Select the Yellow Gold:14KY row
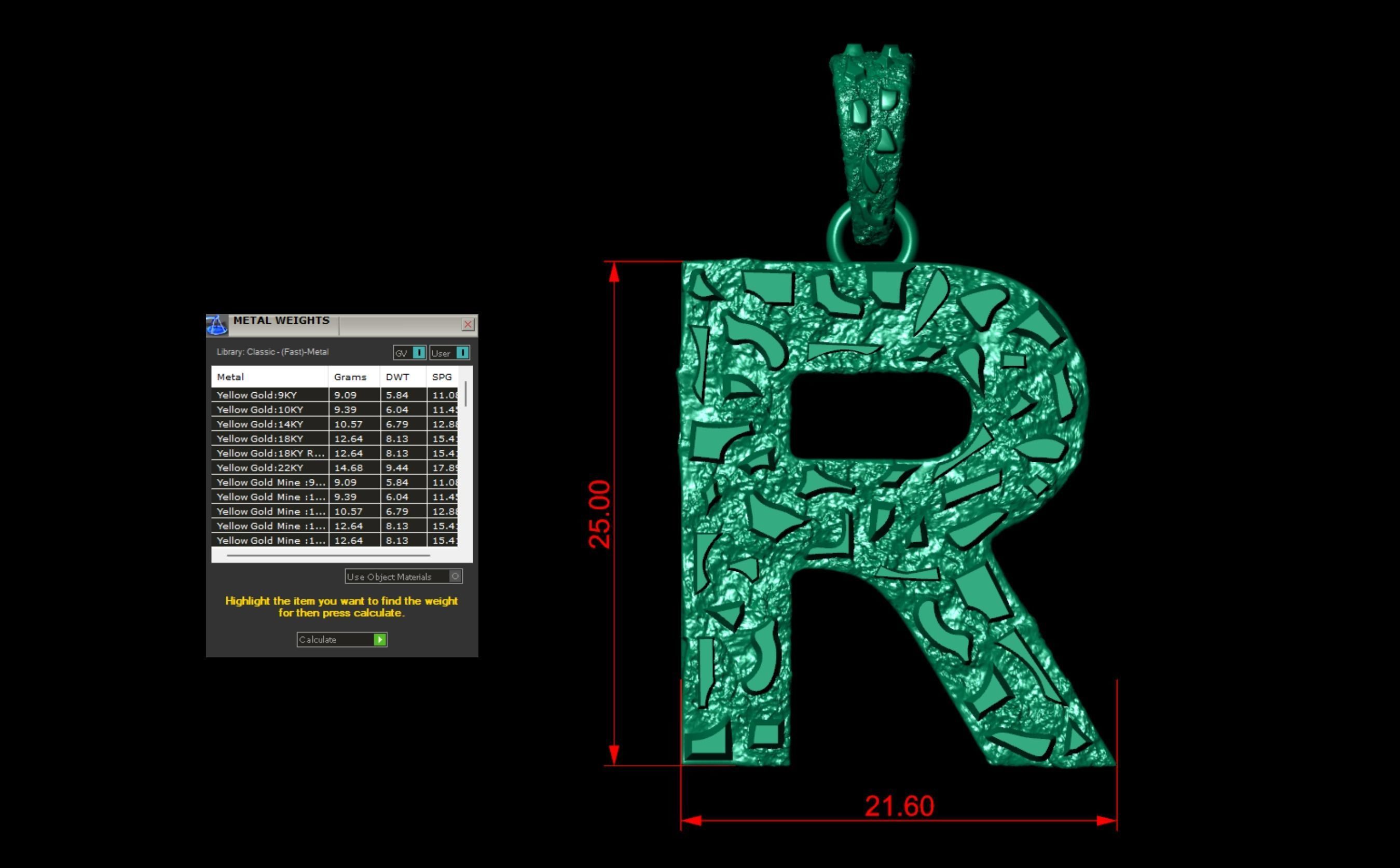The image size is (1400, 868). coord(335,424)
